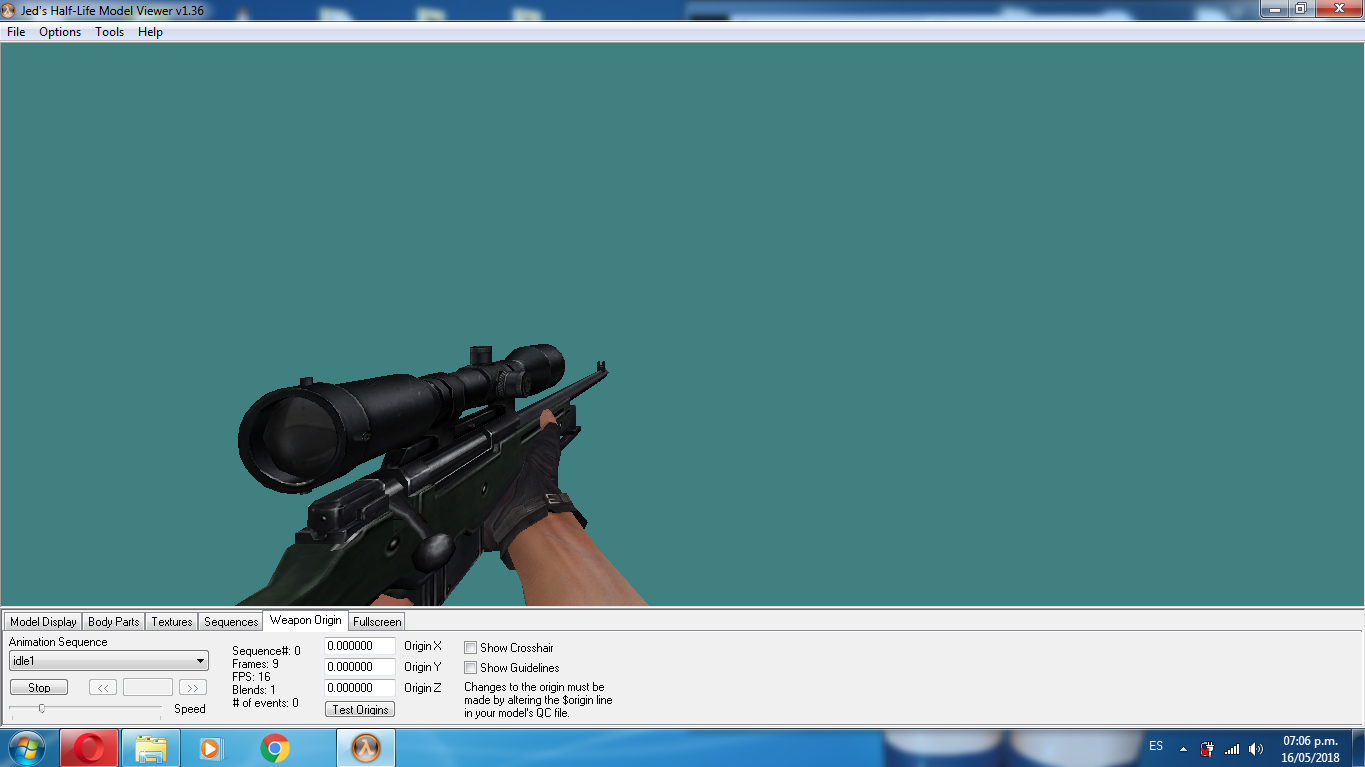Click the animation Speed slider handle
The image size is (1365, 767).
pos(41,709)
